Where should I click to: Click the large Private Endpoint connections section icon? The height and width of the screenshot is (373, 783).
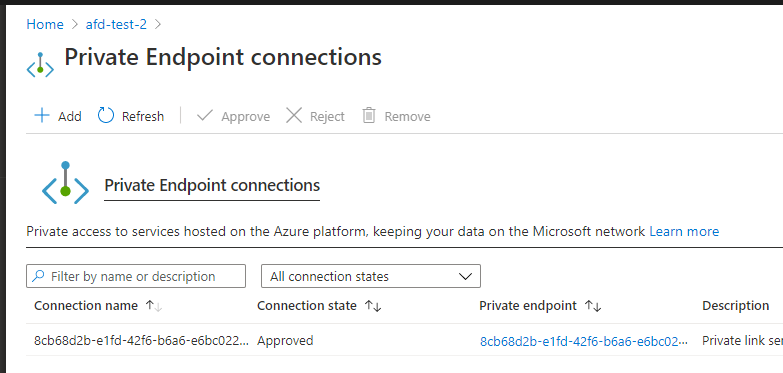(x=65, y=183)
